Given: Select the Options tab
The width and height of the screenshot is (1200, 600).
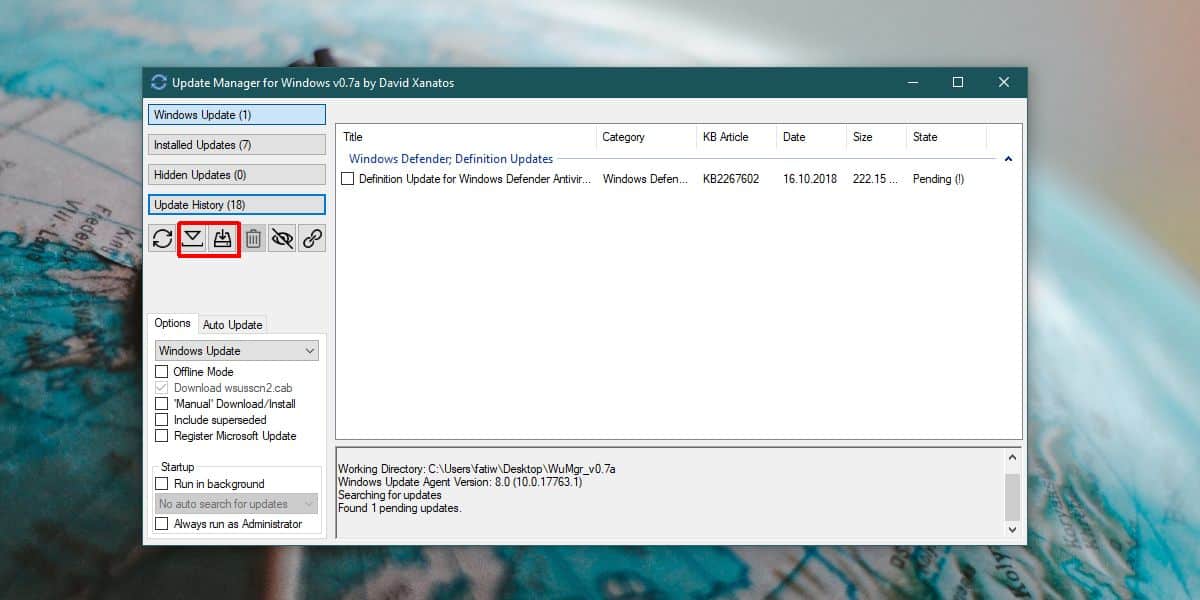Looking at the screenshot, I should tap(173, 323).
